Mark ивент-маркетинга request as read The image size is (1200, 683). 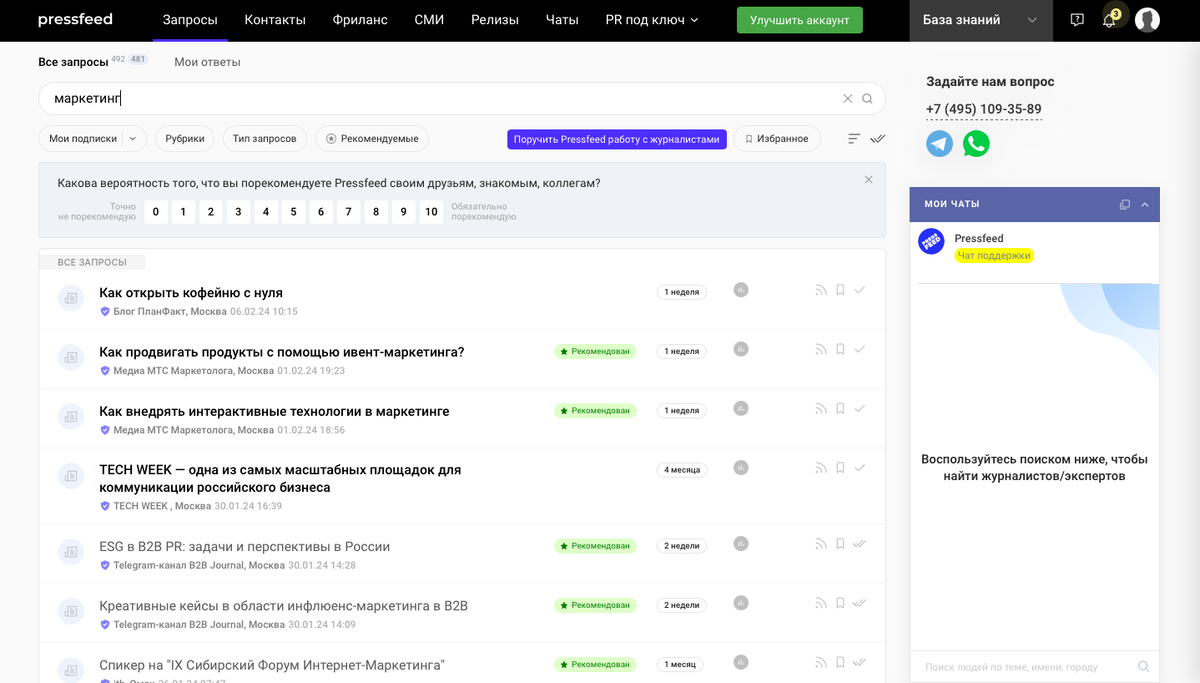click(859, 349)
